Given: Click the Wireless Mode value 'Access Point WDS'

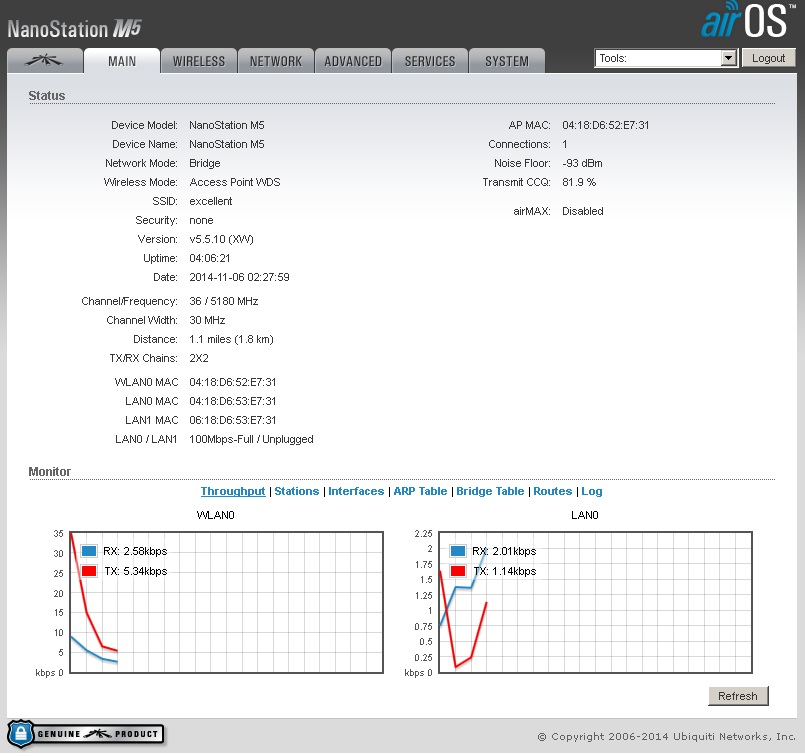Looking at the screenshot, I should point(235,182).
